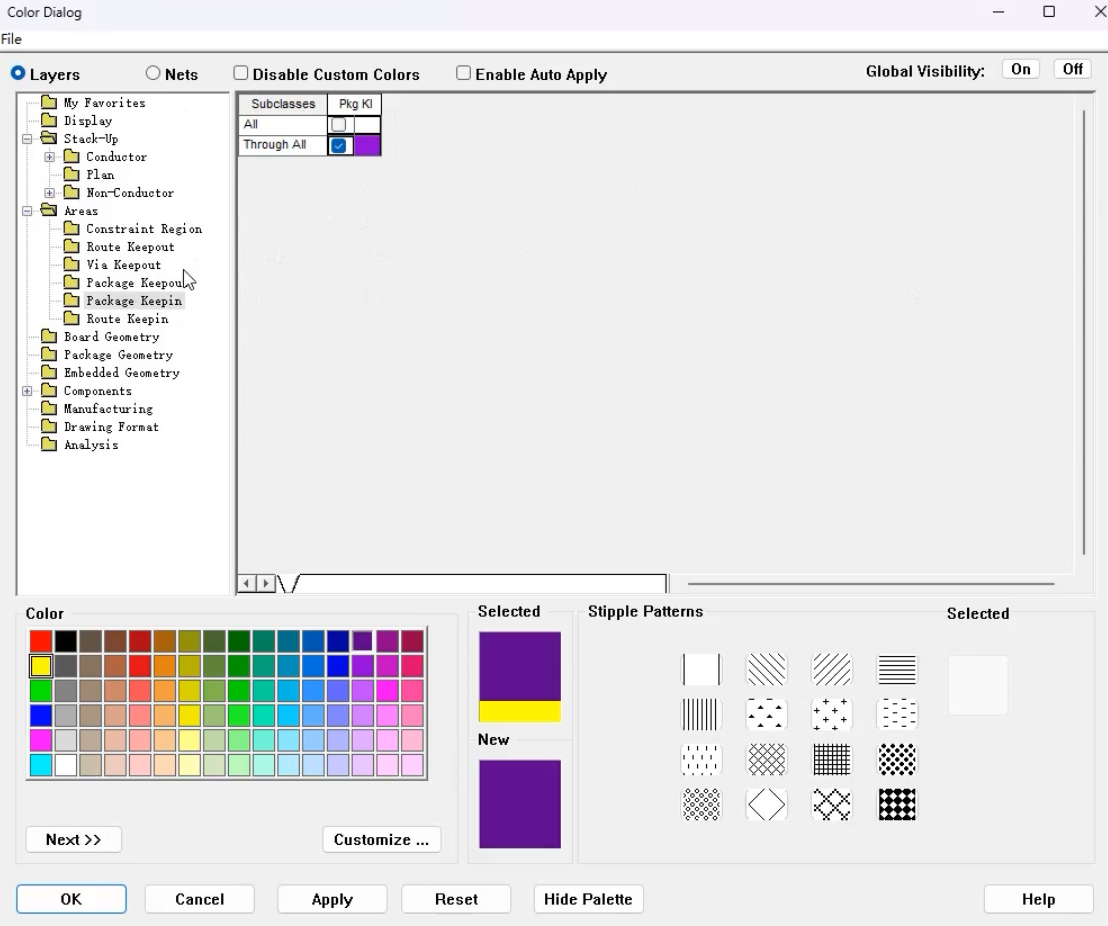Open the Customize color dialog

tap(382, 840)
